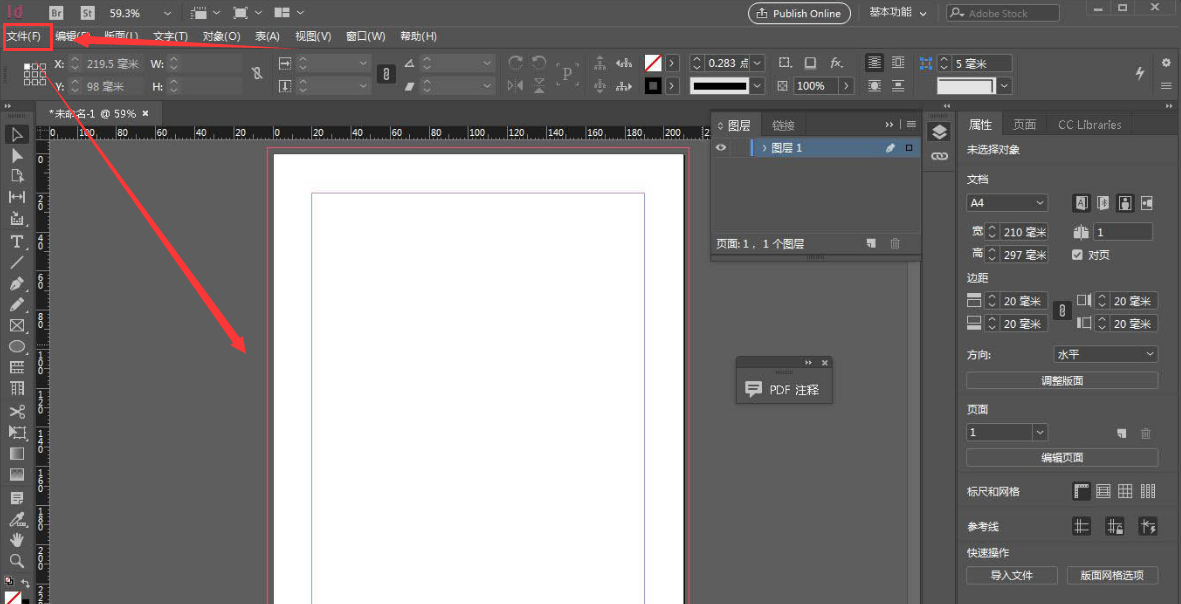This screenshot has width=1181, height=604.
Task: Open the 文字(T) menu
Action: point(170,36)
